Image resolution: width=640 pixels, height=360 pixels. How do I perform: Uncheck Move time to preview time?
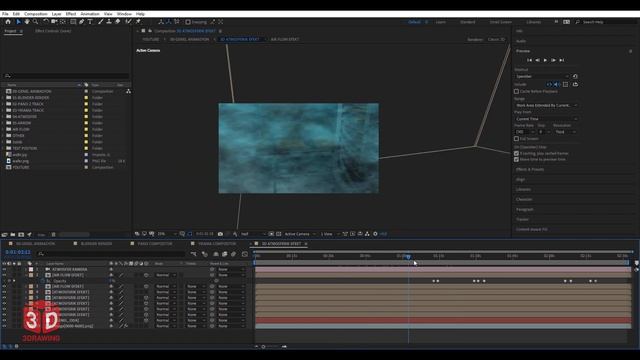(x=517, y=160)
